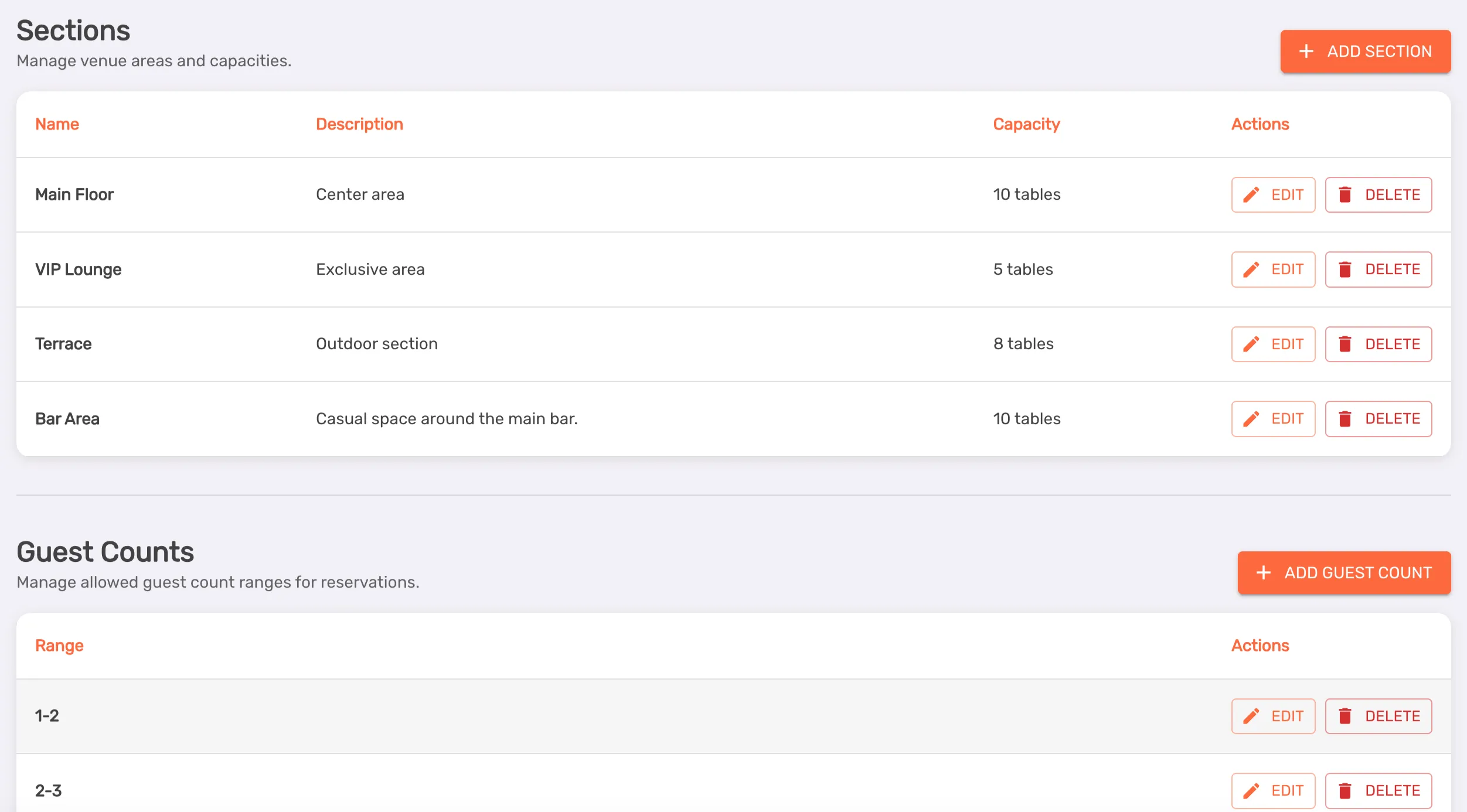Click the trash icon for 1-2 range

[1345, 716]
